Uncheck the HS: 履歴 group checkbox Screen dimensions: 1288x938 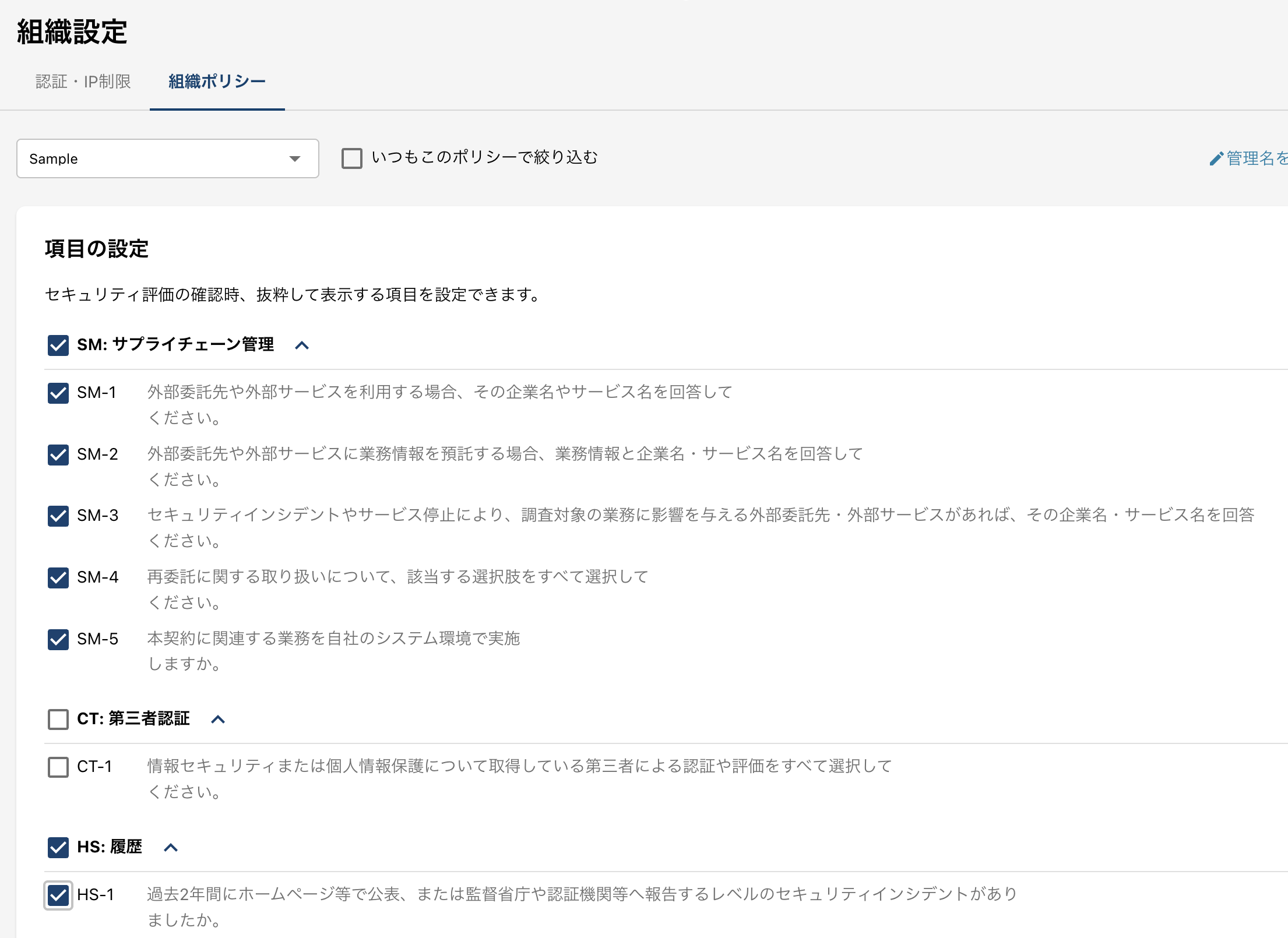click(58, 848)
